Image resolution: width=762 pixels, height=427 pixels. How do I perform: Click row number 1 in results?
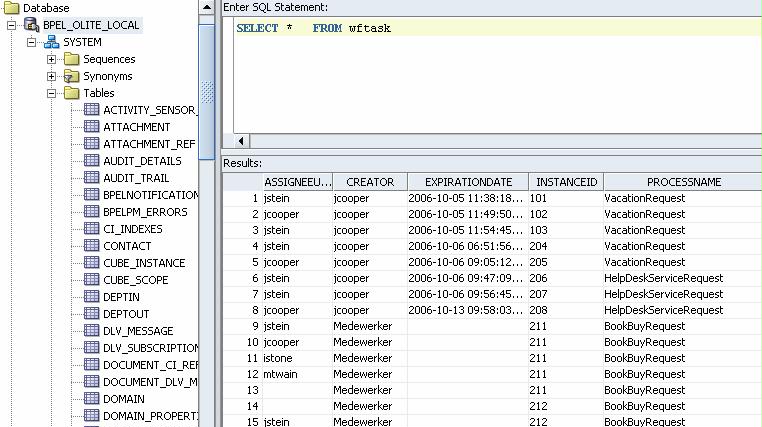pyautogui.click(x=255, y=198)
